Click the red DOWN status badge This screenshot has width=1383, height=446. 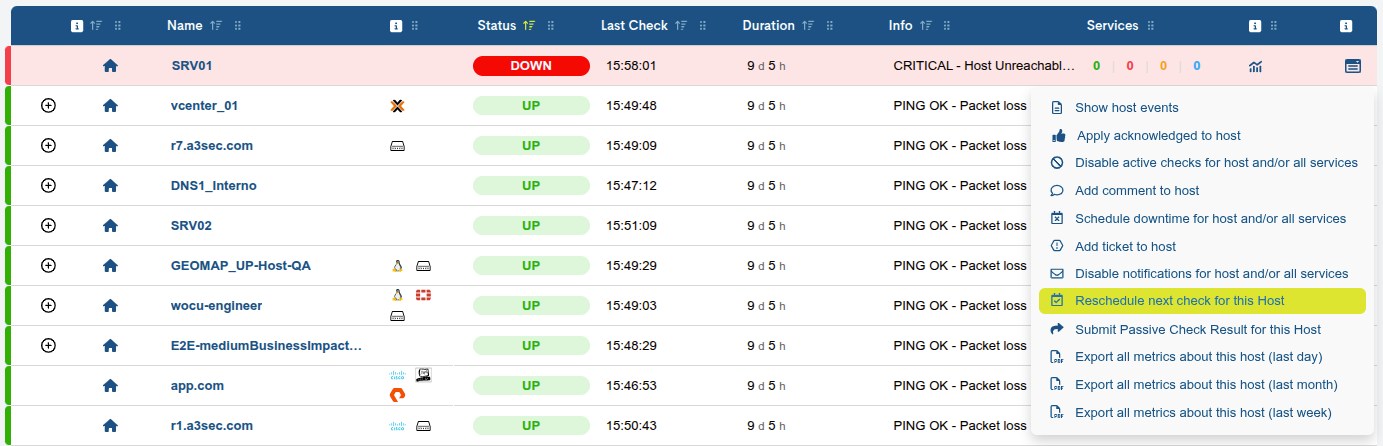(531, 66)
